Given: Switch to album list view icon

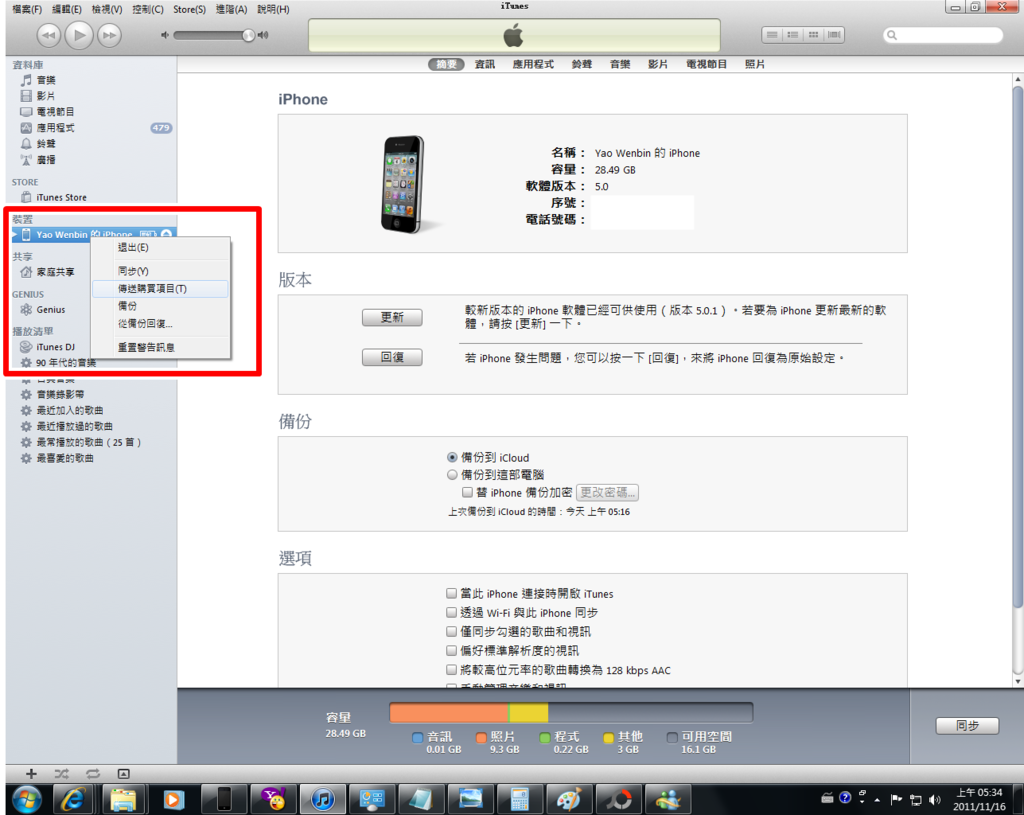Looking at the screenshot, I should (x=792, y=35).
